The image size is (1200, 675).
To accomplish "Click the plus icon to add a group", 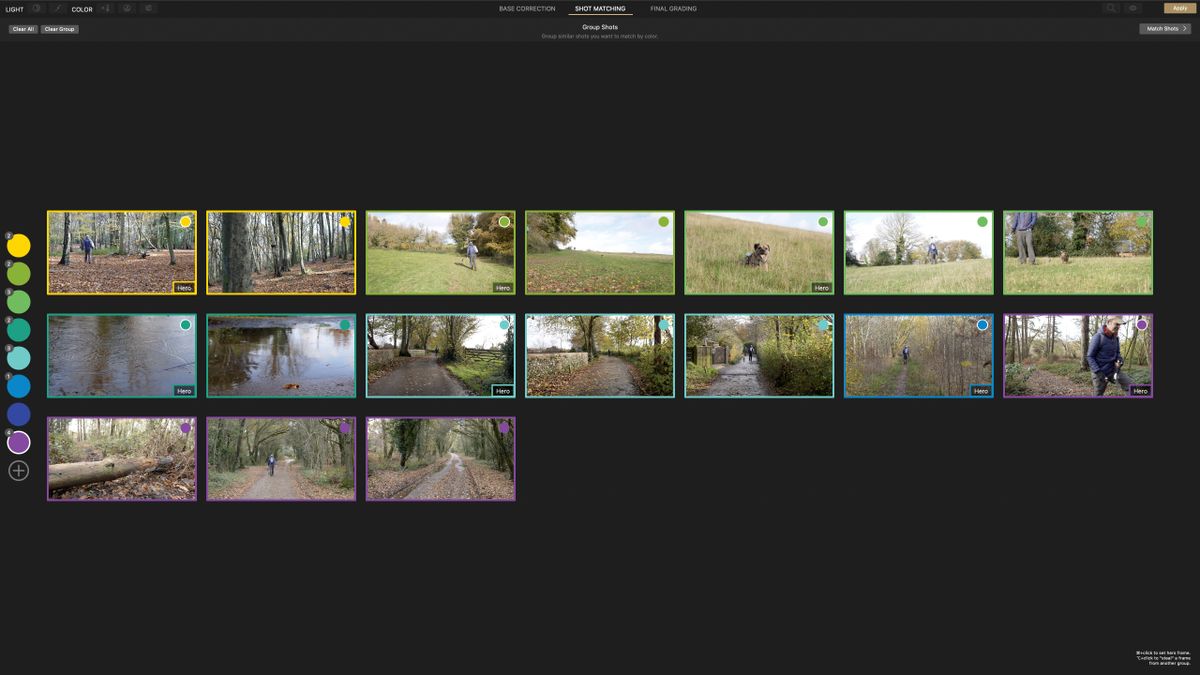I will click(x=18, y=468).
